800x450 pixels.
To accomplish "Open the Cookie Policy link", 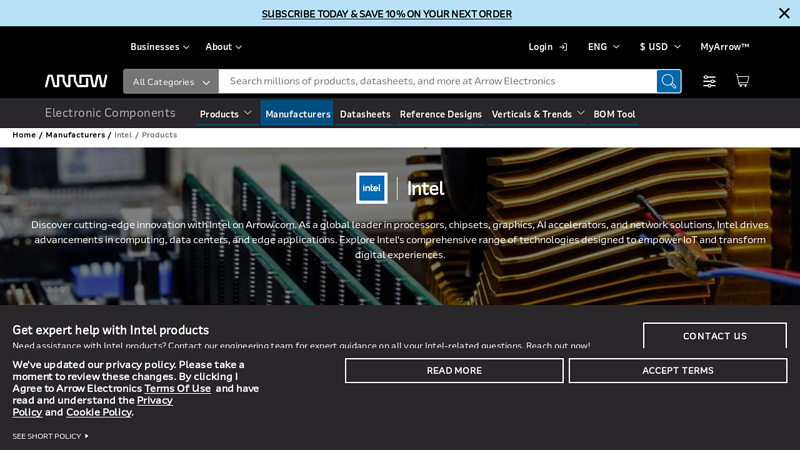I will pyautogui.click(x=99, y=412).
